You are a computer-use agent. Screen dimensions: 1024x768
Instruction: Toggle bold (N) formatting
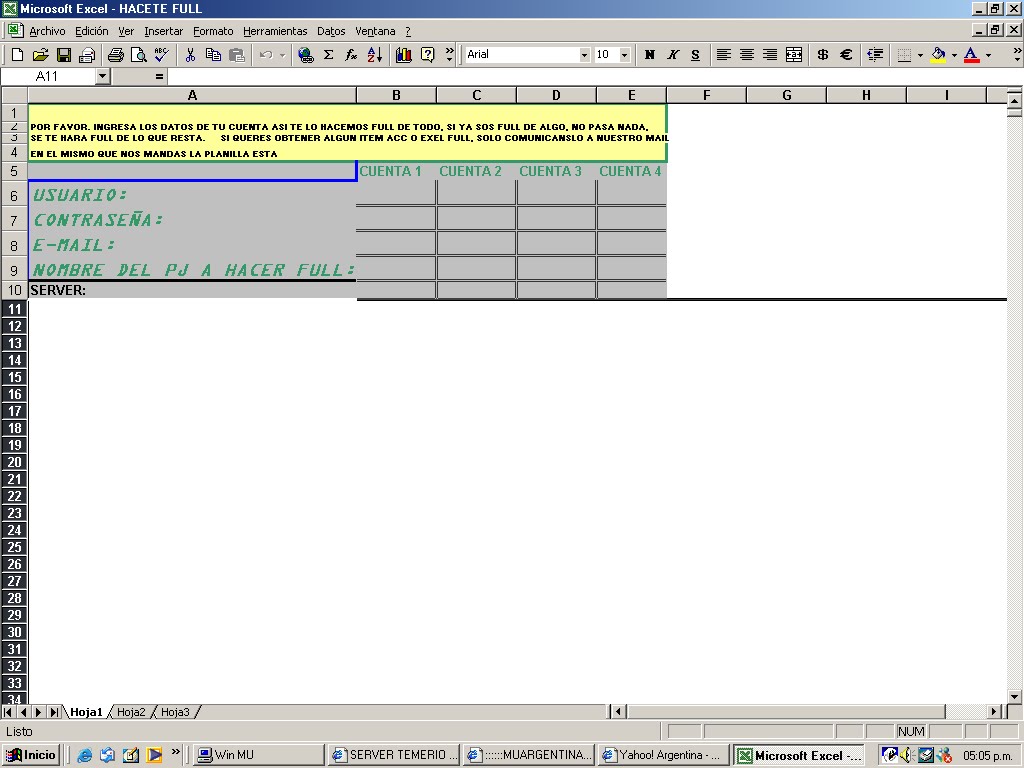tap(649, 55)
